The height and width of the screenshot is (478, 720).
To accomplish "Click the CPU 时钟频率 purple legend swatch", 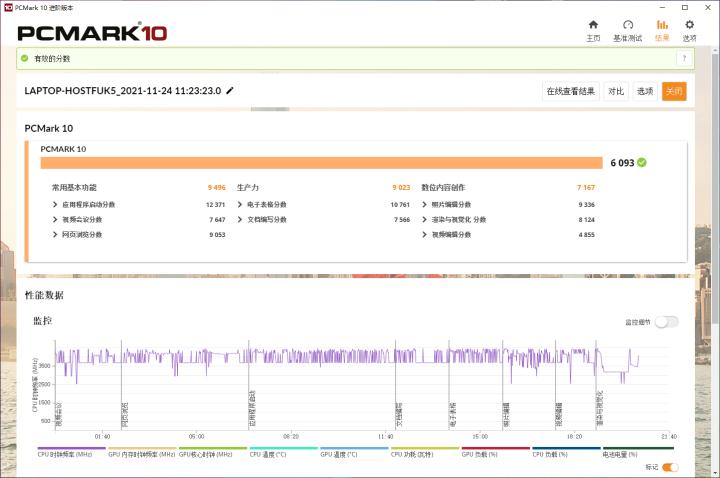I will 72,449.
